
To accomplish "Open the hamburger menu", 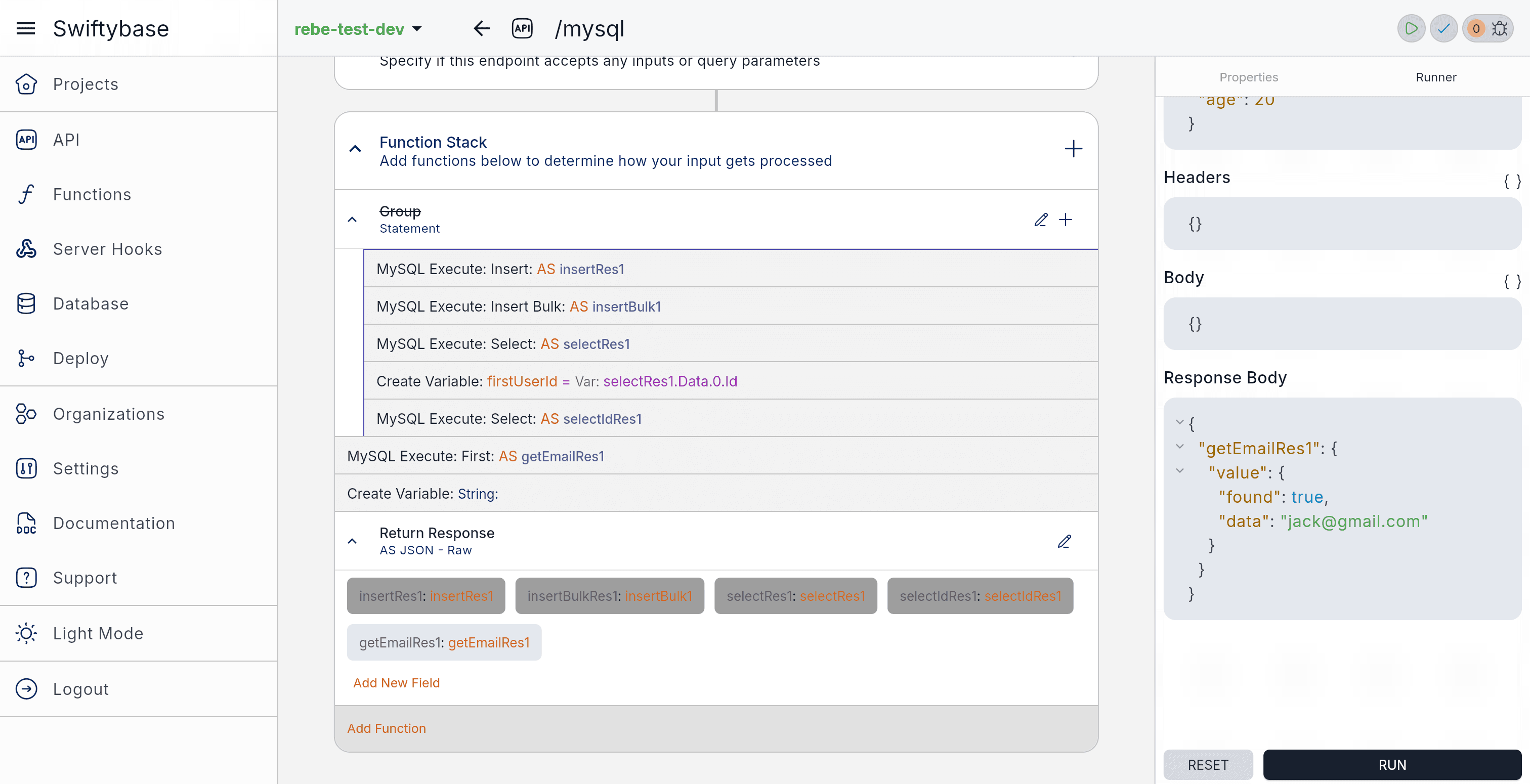I will (x=25, y=28).
